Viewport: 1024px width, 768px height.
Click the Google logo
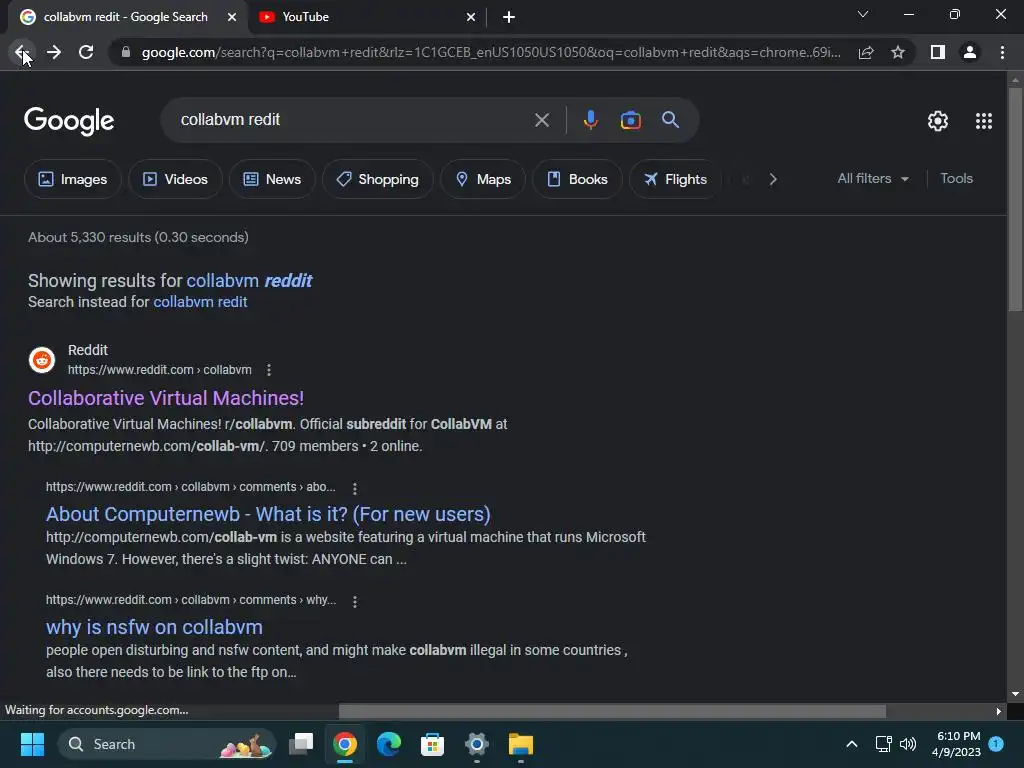click(69, 121)
